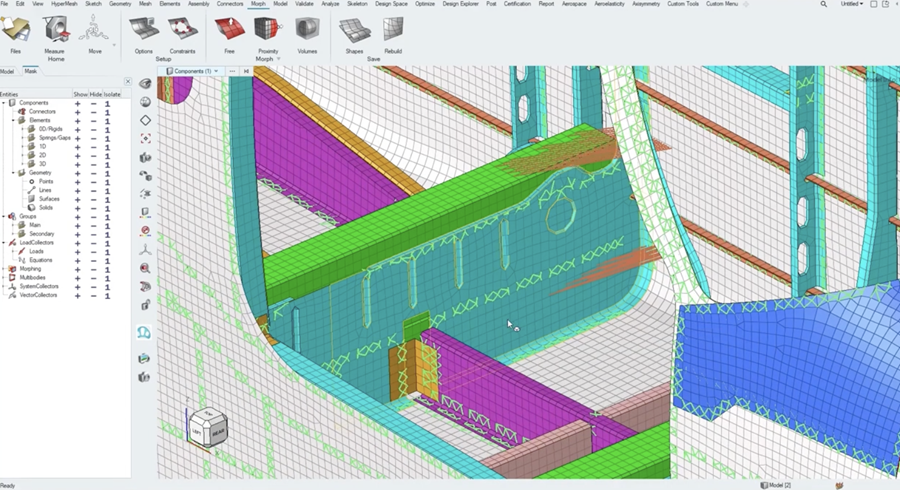Select the VectorCollectors tree row
Screen dimensions: 900x490
[x=38, y=295]
